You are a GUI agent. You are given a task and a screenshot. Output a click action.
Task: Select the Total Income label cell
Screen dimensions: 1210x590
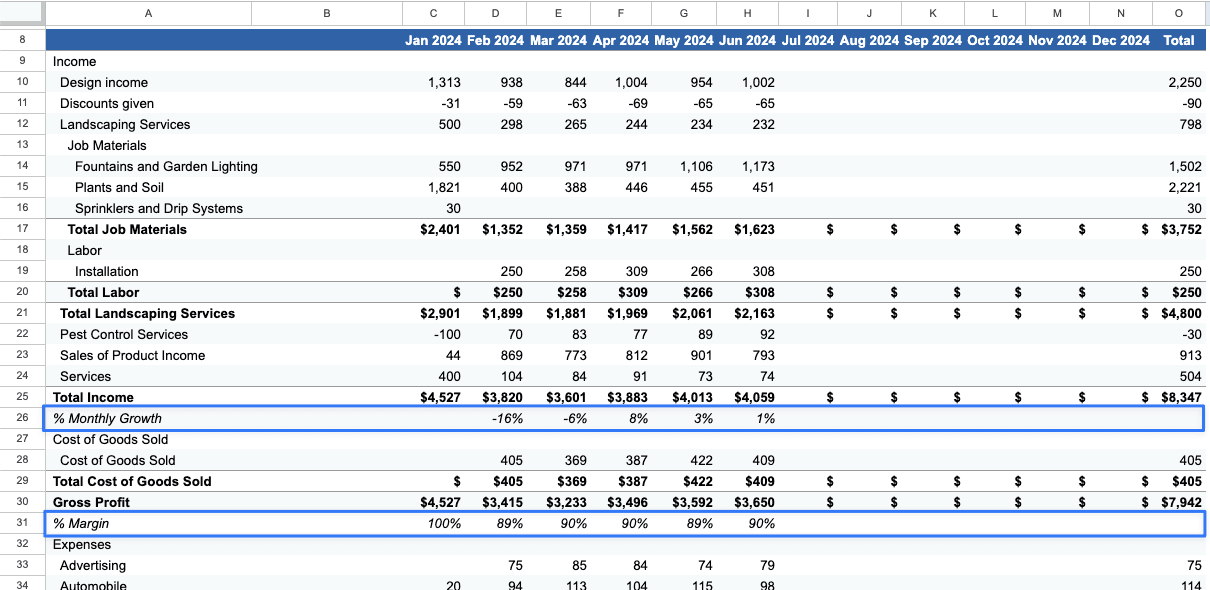click(93, 397)
